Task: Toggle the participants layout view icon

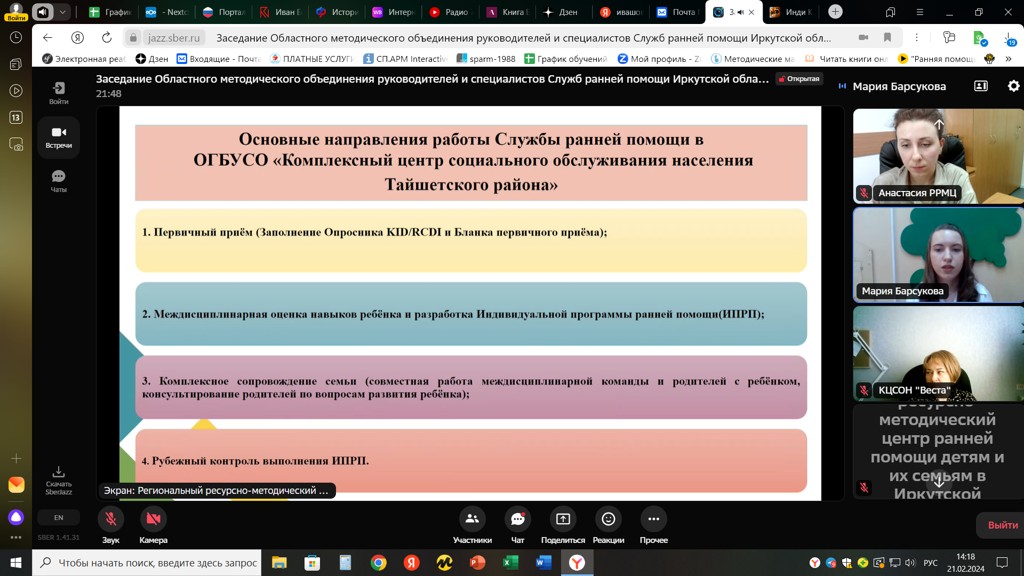Action: [981, 87]
